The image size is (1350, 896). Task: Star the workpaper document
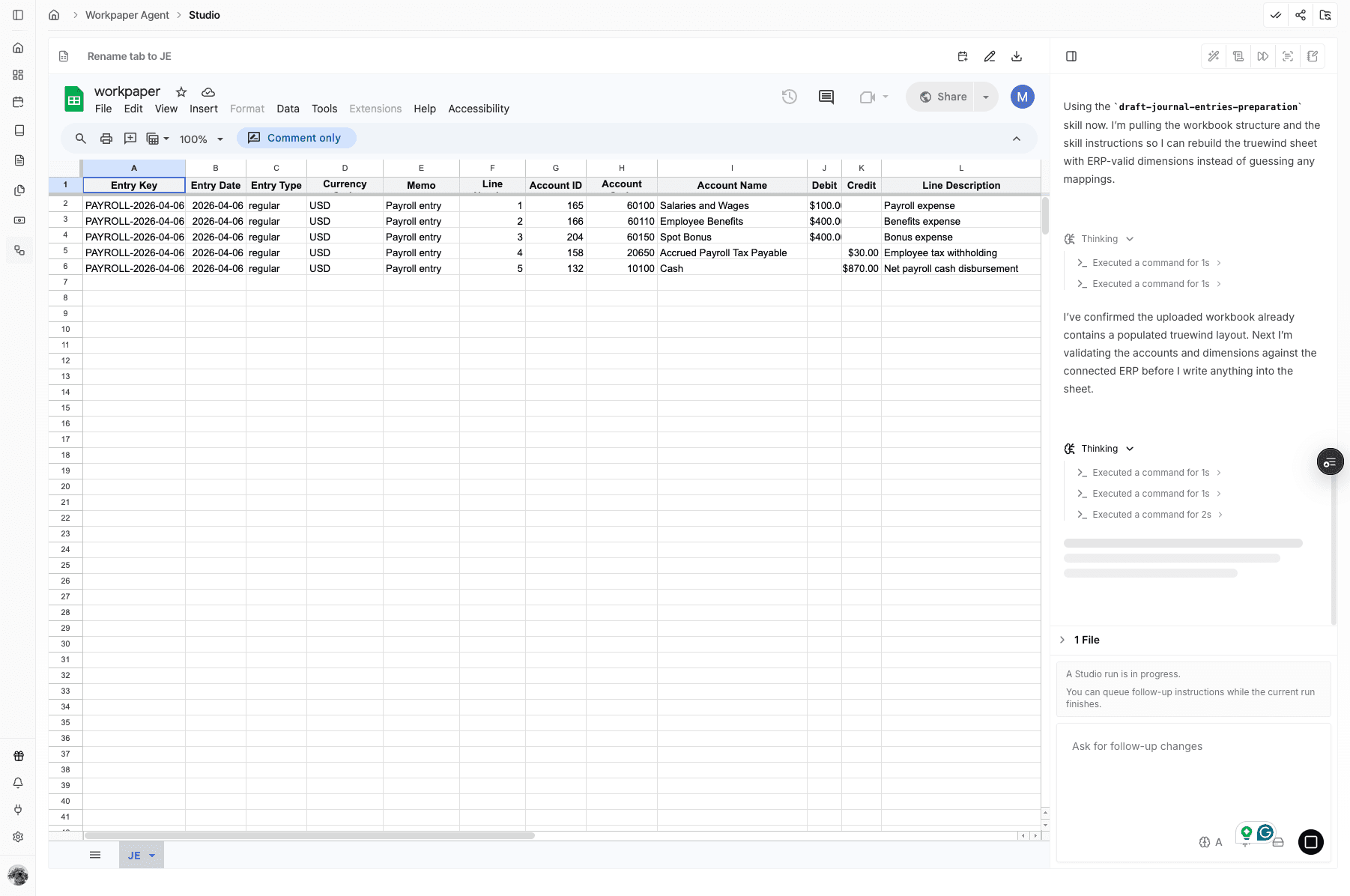181,92
